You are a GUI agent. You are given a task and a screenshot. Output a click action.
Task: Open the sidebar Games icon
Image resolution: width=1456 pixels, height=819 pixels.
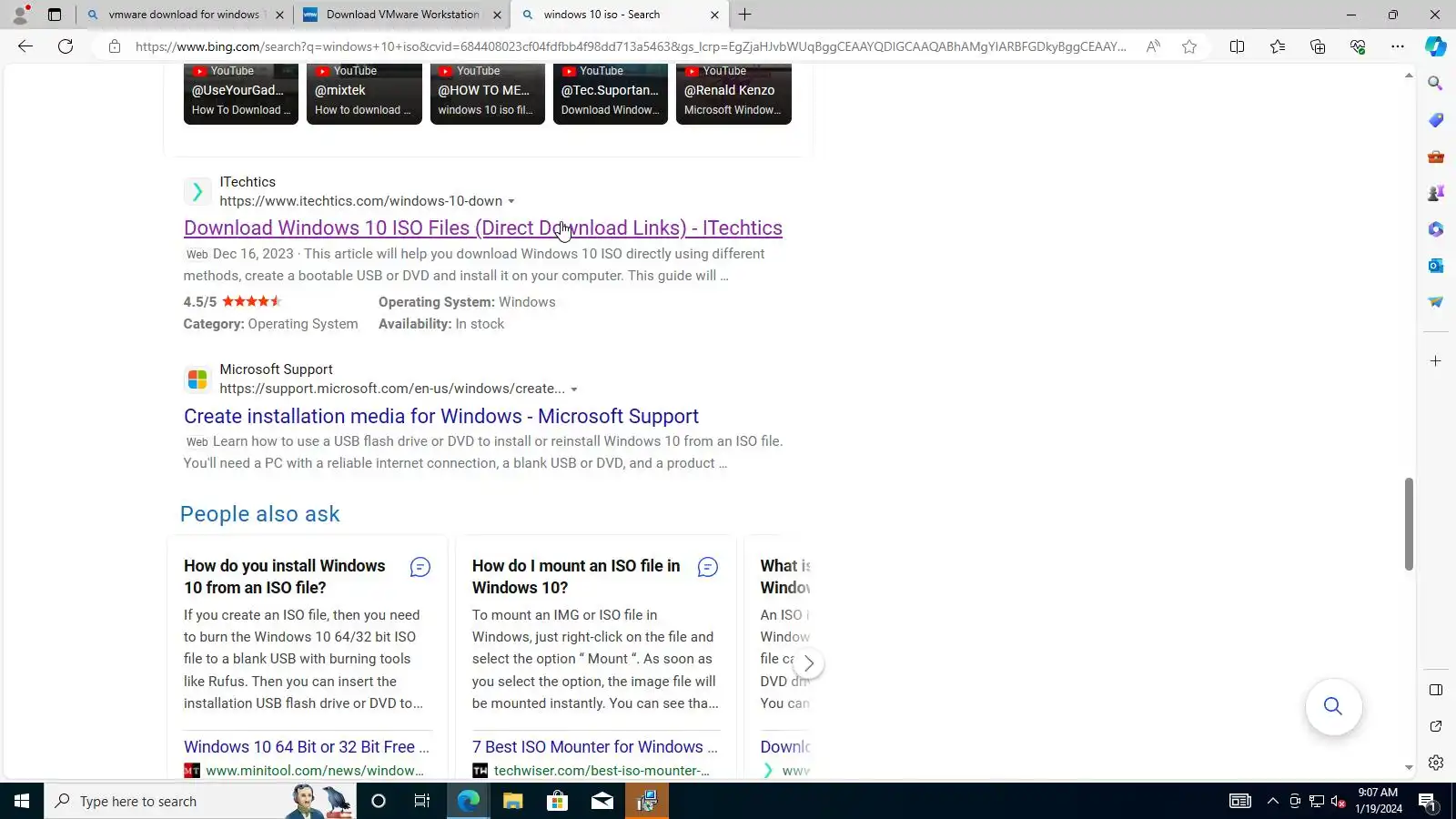(1436, 193)
